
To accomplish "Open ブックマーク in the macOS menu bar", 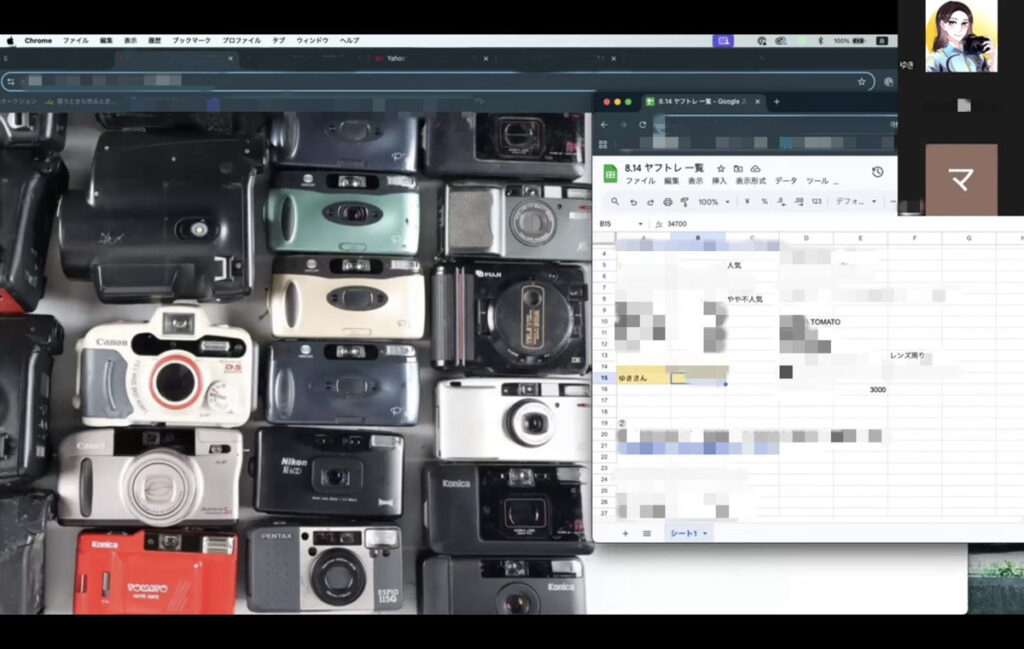I will pos(191,41).
